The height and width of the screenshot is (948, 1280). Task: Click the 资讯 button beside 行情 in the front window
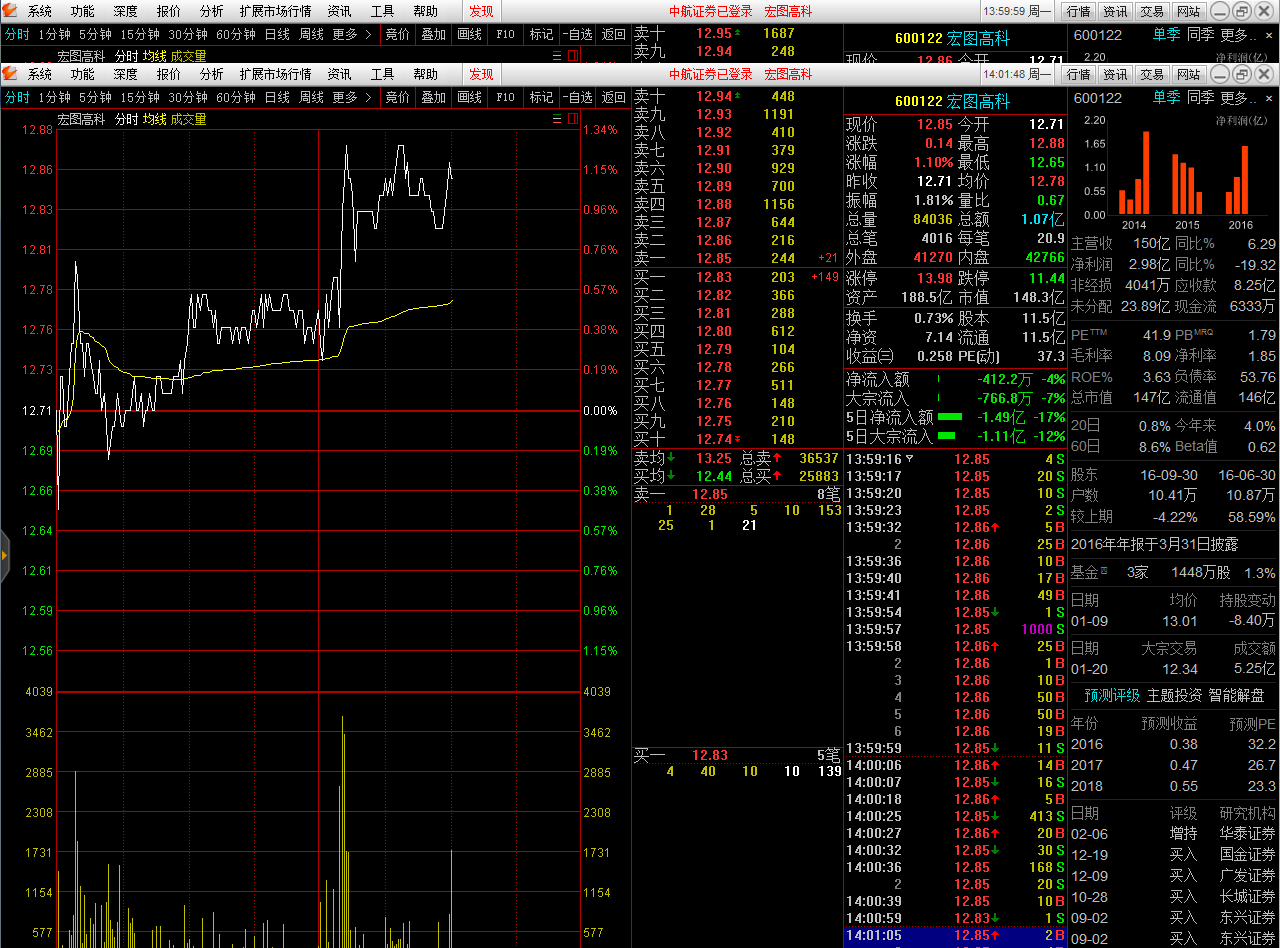tap(1114, 74)
